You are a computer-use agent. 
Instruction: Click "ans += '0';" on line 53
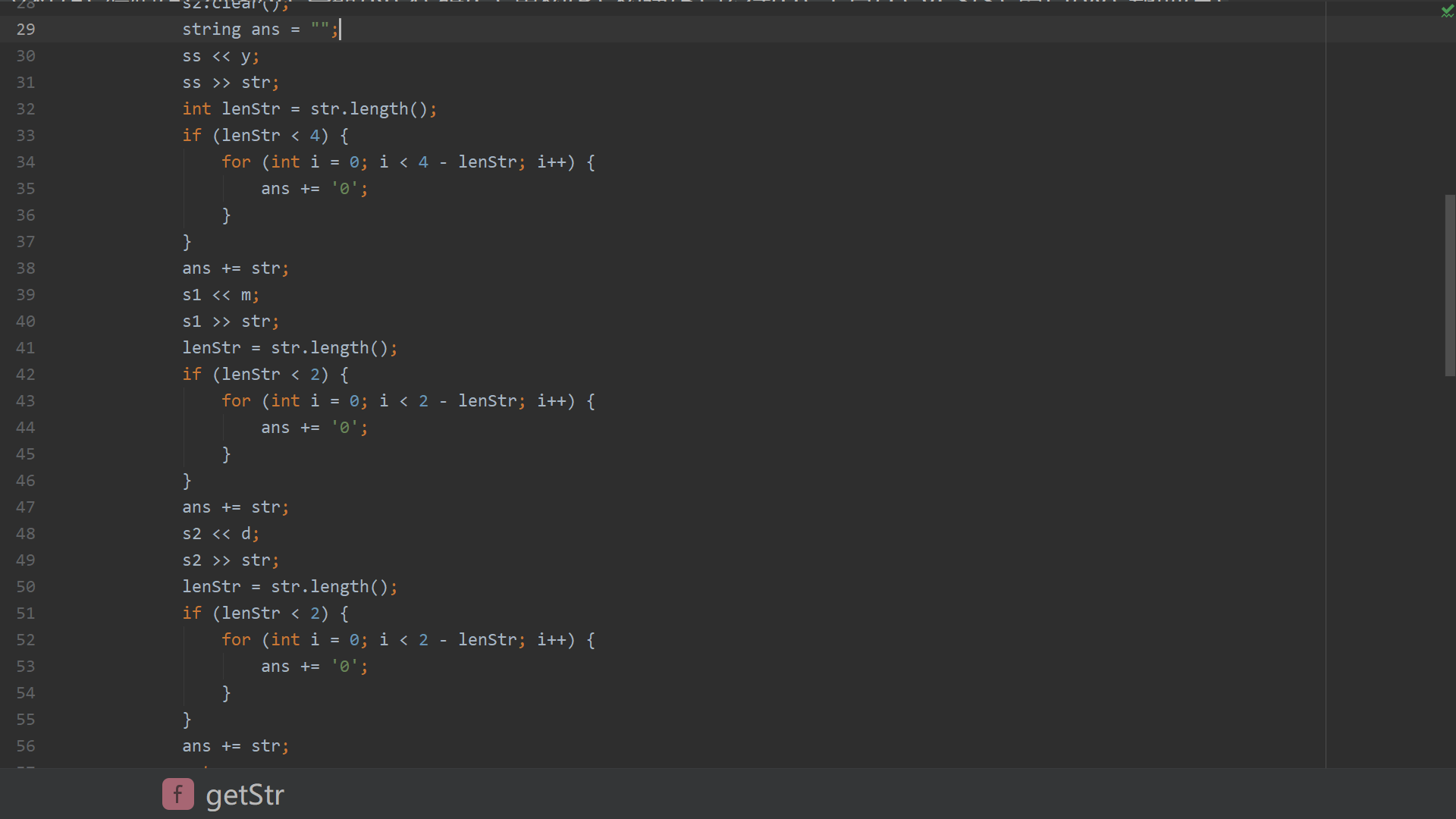click(315, 667)
